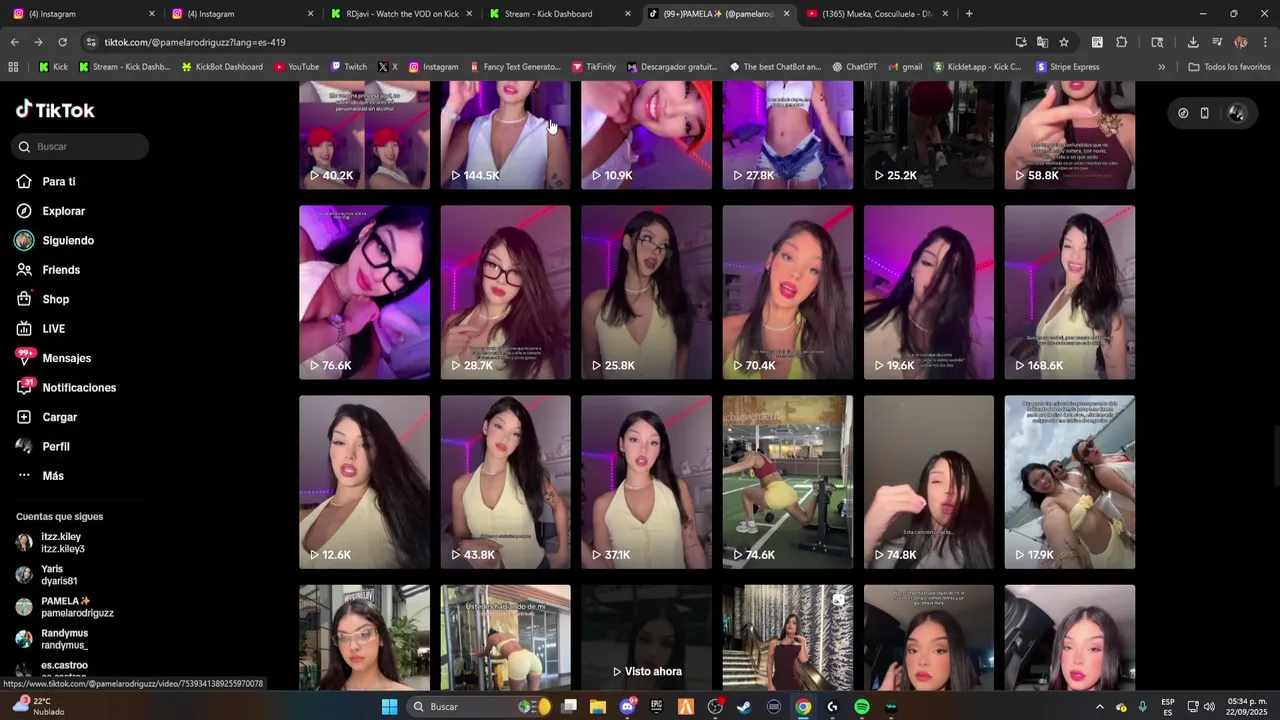Open Kick bookmark
The image size is (1280, 720).
[53, 67]
